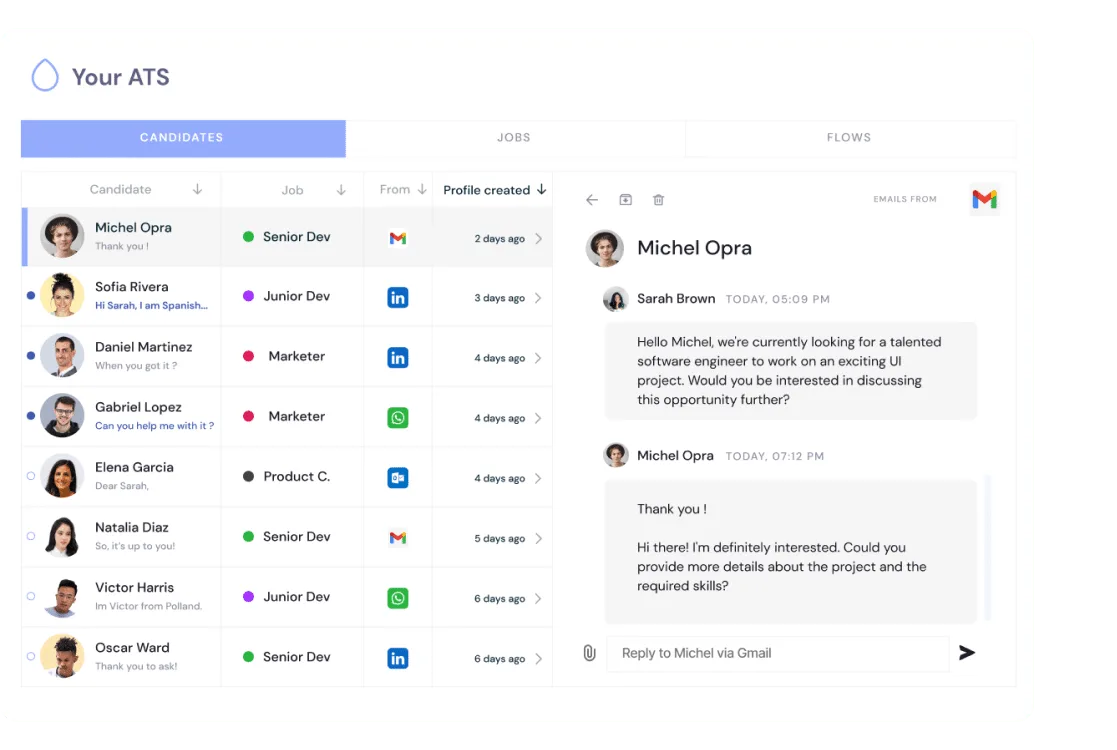Image resolution: width=1117 pixels, height=750 pixels.
Task: Toggle the unread dot for Daniel Martinez
Action: (31, 355)
